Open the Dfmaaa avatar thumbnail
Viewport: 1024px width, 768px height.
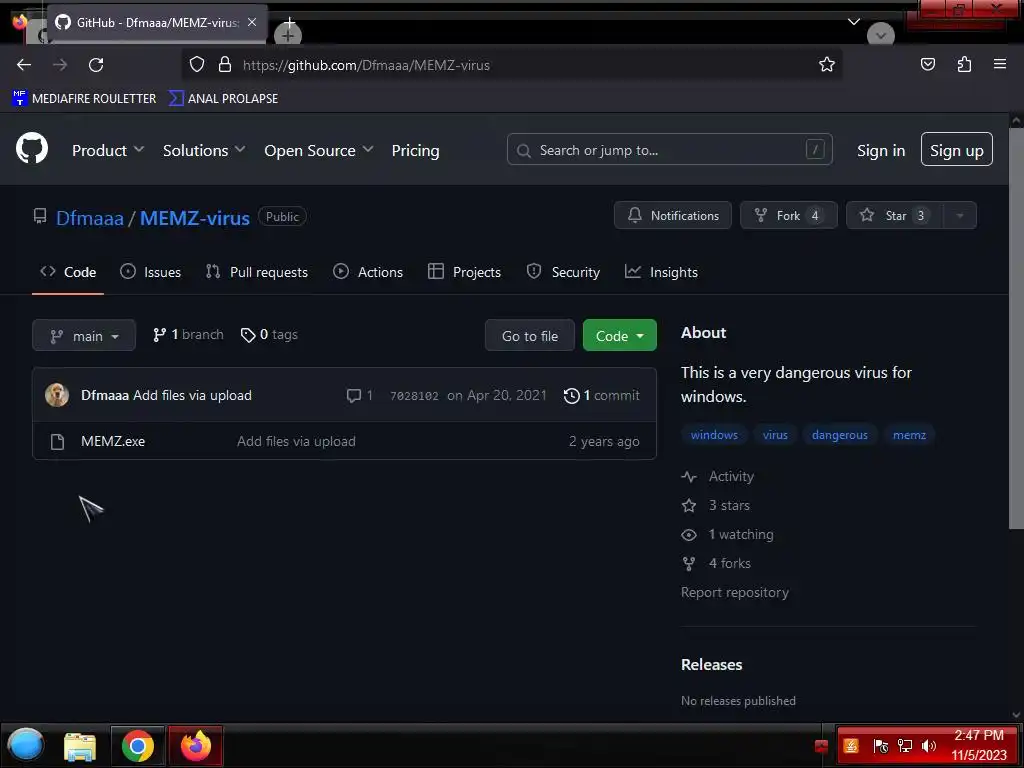[57, 395]
